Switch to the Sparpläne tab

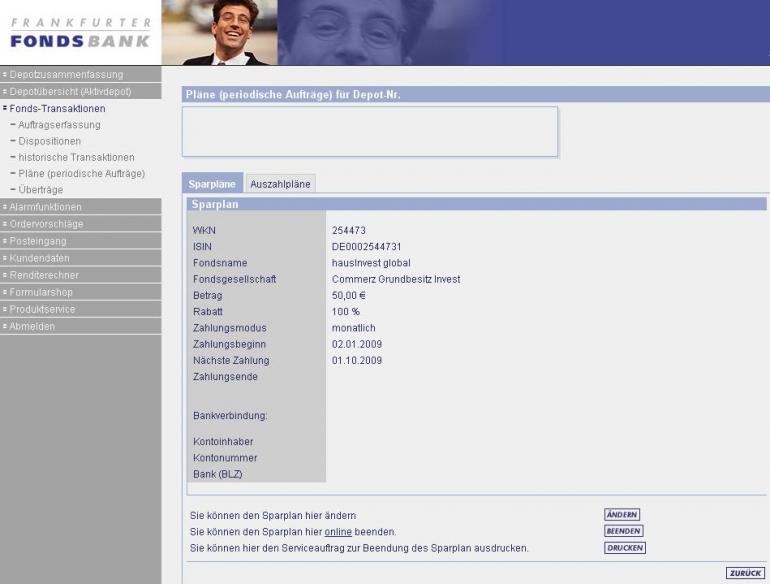tap(212, 183)
